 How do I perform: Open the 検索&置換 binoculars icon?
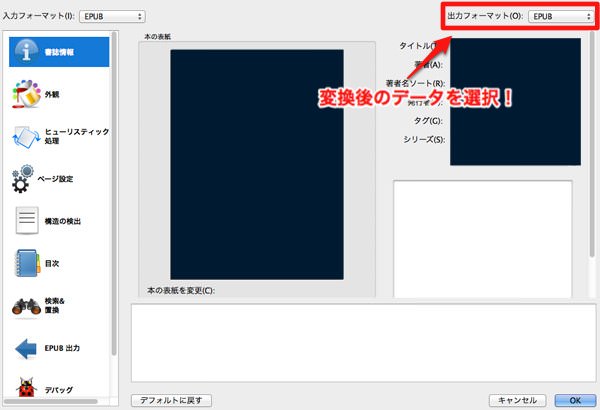click(26, 306)
